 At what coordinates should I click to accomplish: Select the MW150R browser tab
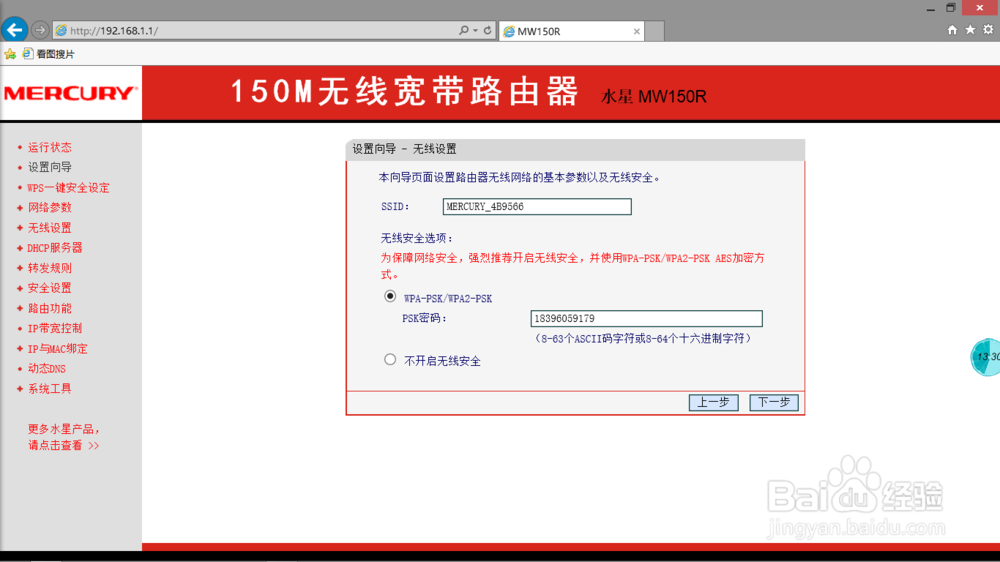click(571, 31)
